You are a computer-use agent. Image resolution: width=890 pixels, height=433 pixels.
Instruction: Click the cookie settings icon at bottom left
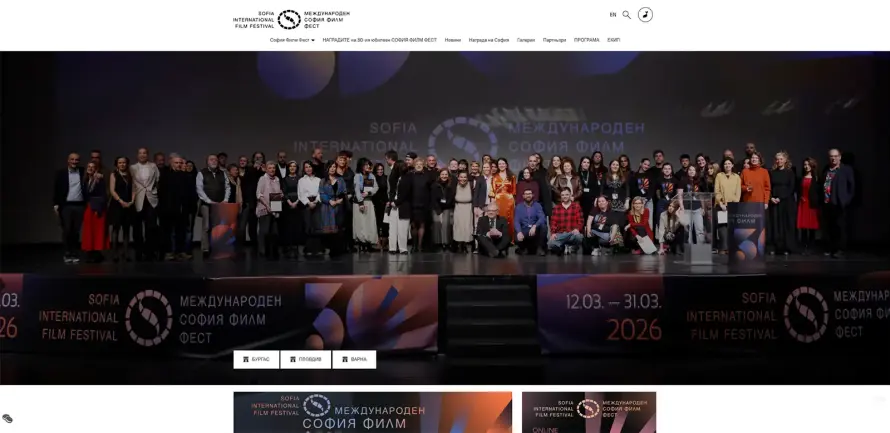click(x=7, y=418)
